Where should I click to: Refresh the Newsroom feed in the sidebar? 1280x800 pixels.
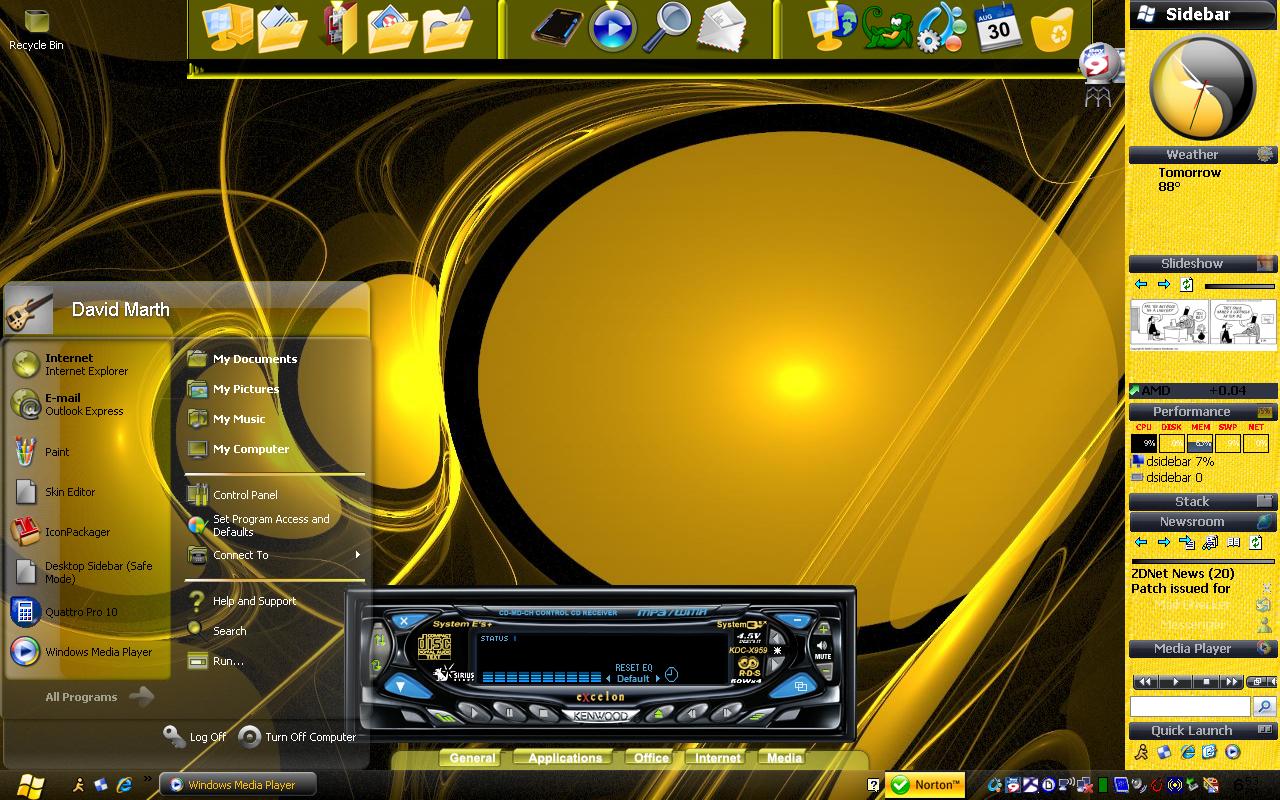pyautogui.click(x=1256, y=542)
